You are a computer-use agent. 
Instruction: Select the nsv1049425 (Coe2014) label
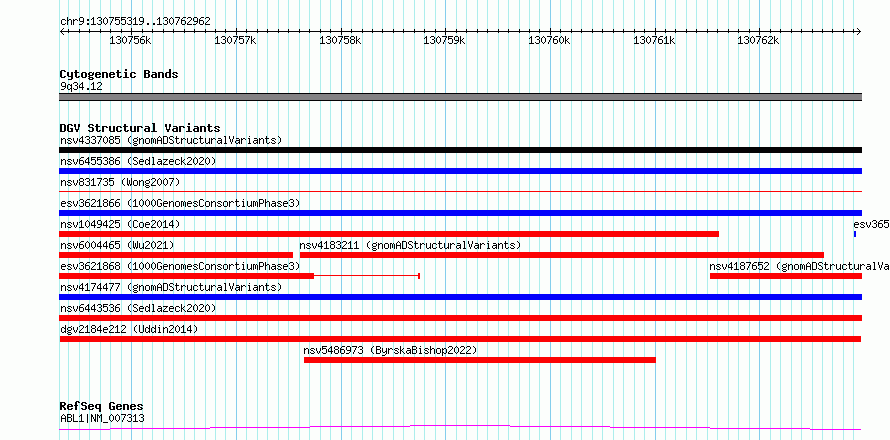[120, 224]
